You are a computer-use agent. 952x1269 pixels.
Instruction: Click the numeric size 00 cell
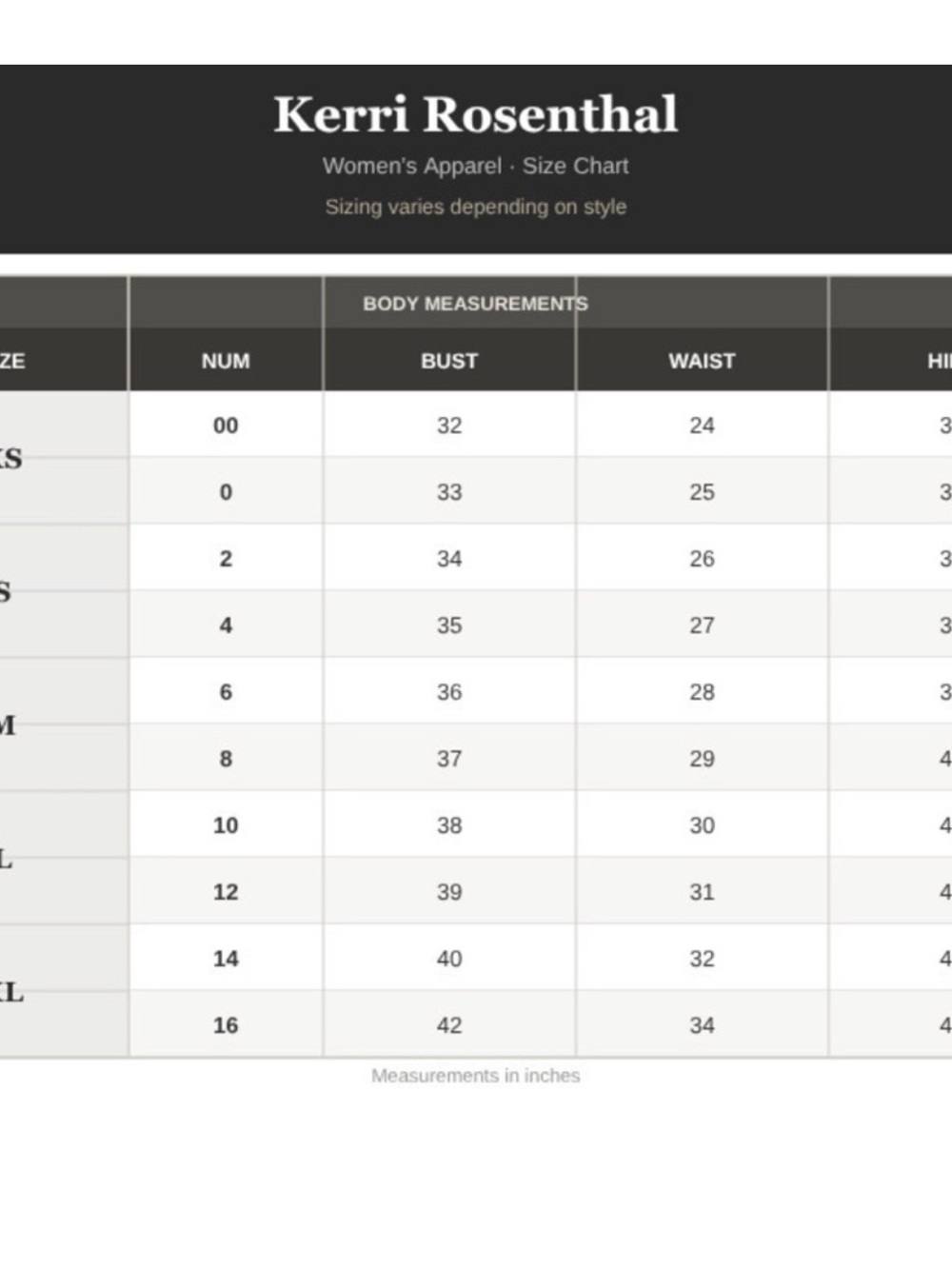tap(226, 426)
